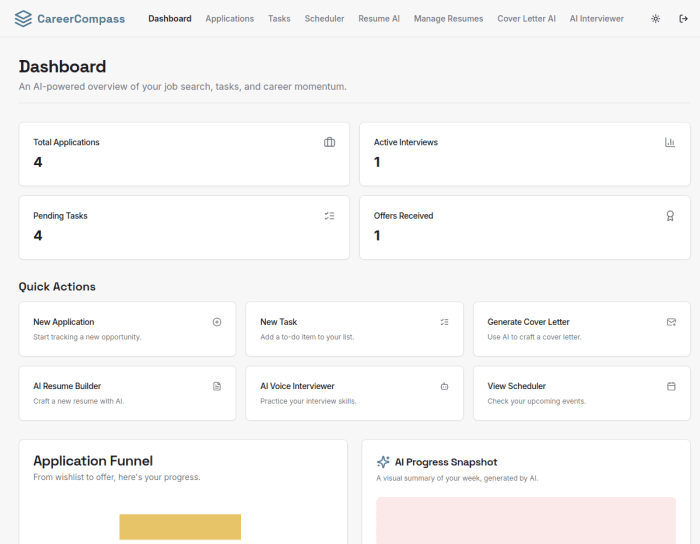Screen dimensions: 700x544
Task: Click sparkle icon beside AI Progress Snapshot
Action: (383, 462)
